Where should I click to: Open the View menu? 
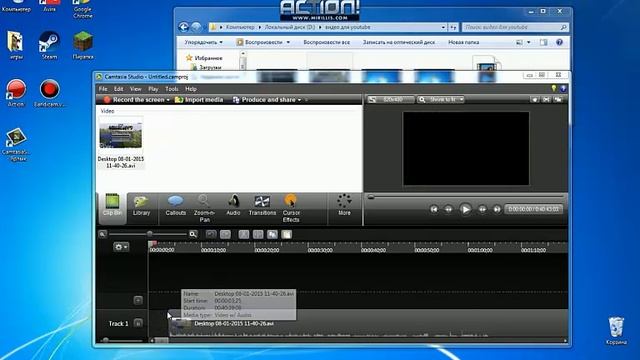(x=135, y=89)
